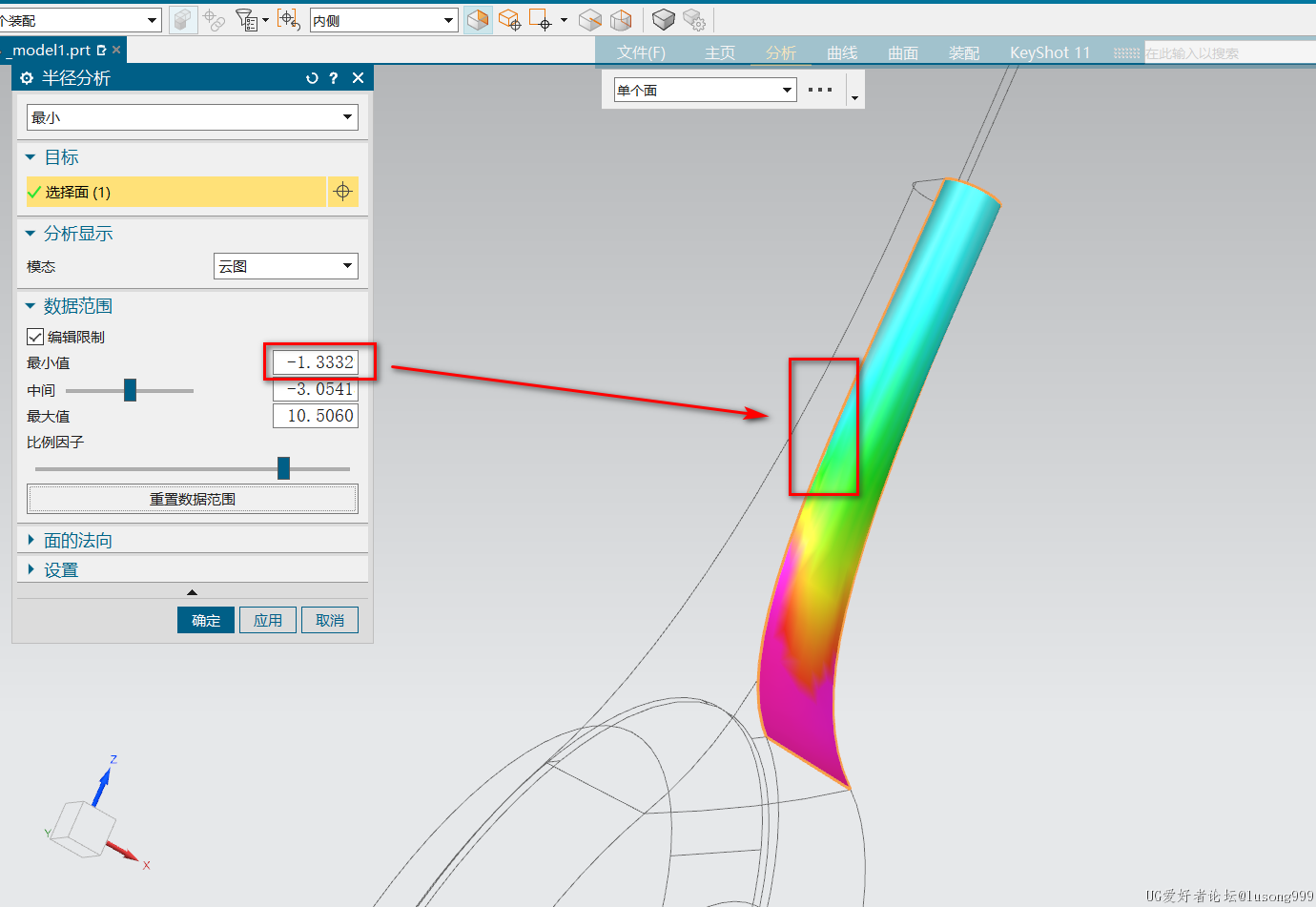This screenshot has width=1316, height=907.
Task: Click the 中间 value field showing -3.0541
Action: [x=316, y=389]
